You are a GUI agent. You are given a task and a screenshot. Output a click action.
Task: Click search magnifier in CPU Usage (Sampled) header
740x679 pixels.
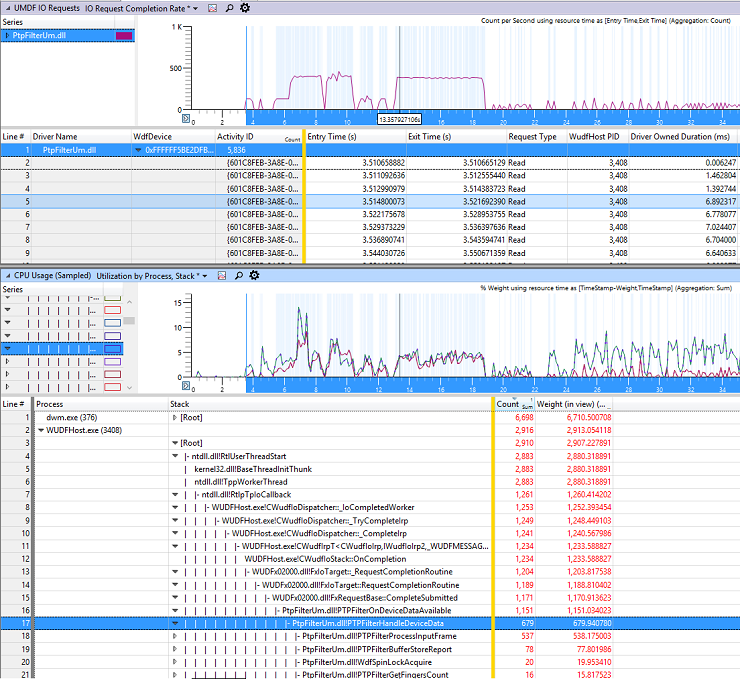coord(239,276)
